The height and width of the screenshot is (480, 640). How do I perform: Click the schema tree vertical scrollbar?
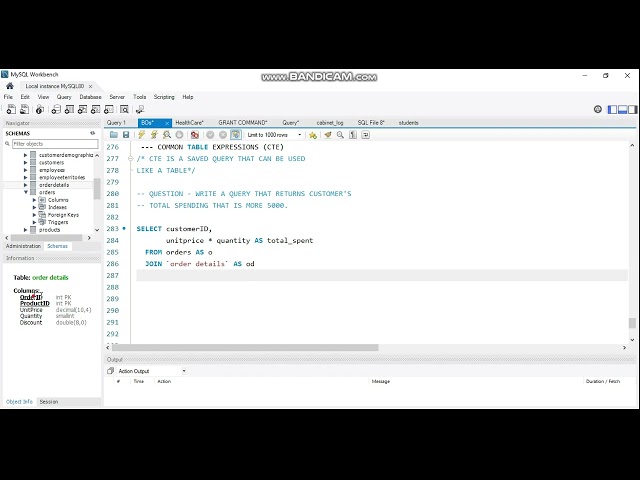[97, 189]
